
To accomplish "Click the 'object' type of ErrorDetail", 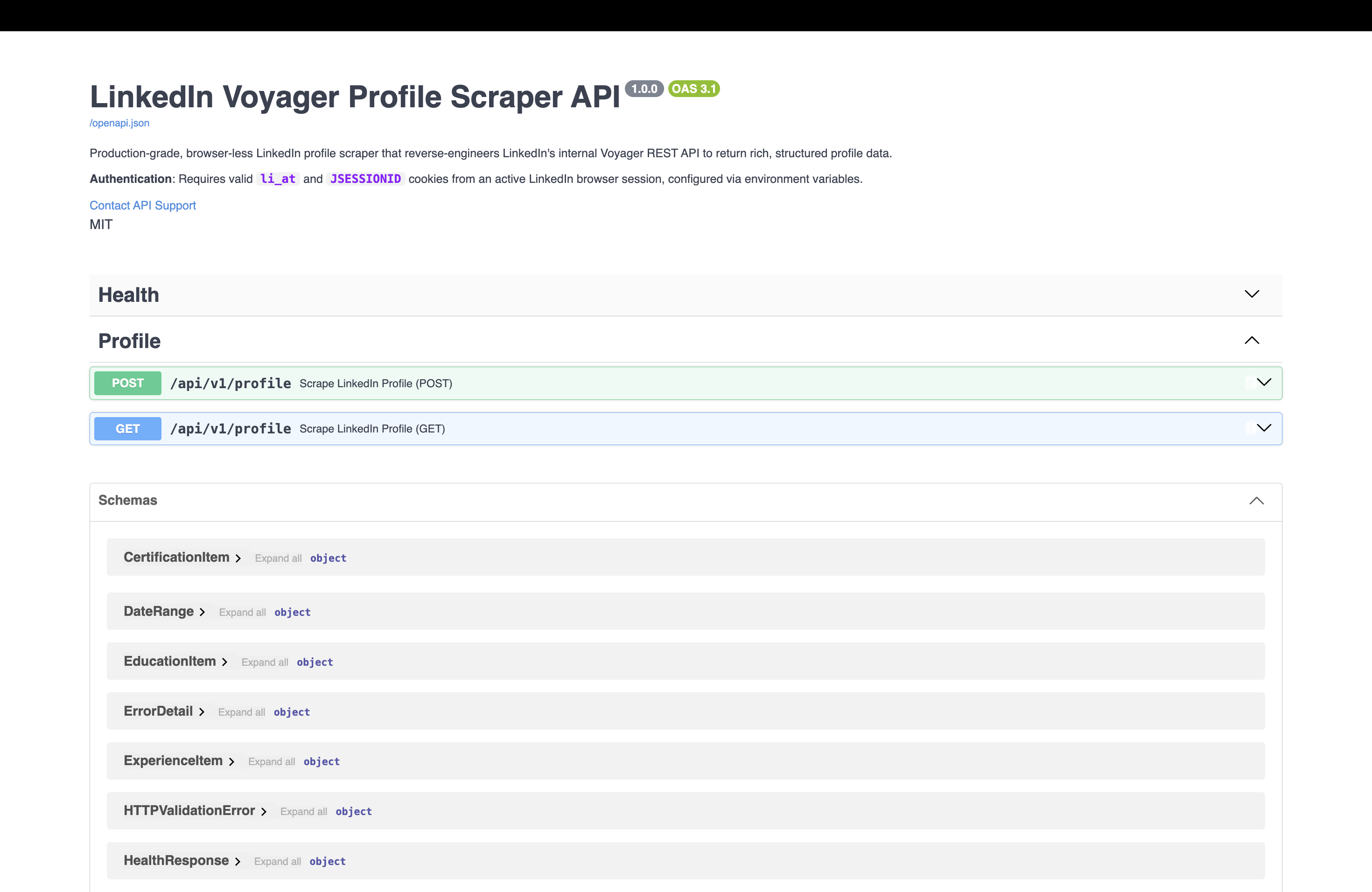I will point(292,712).
